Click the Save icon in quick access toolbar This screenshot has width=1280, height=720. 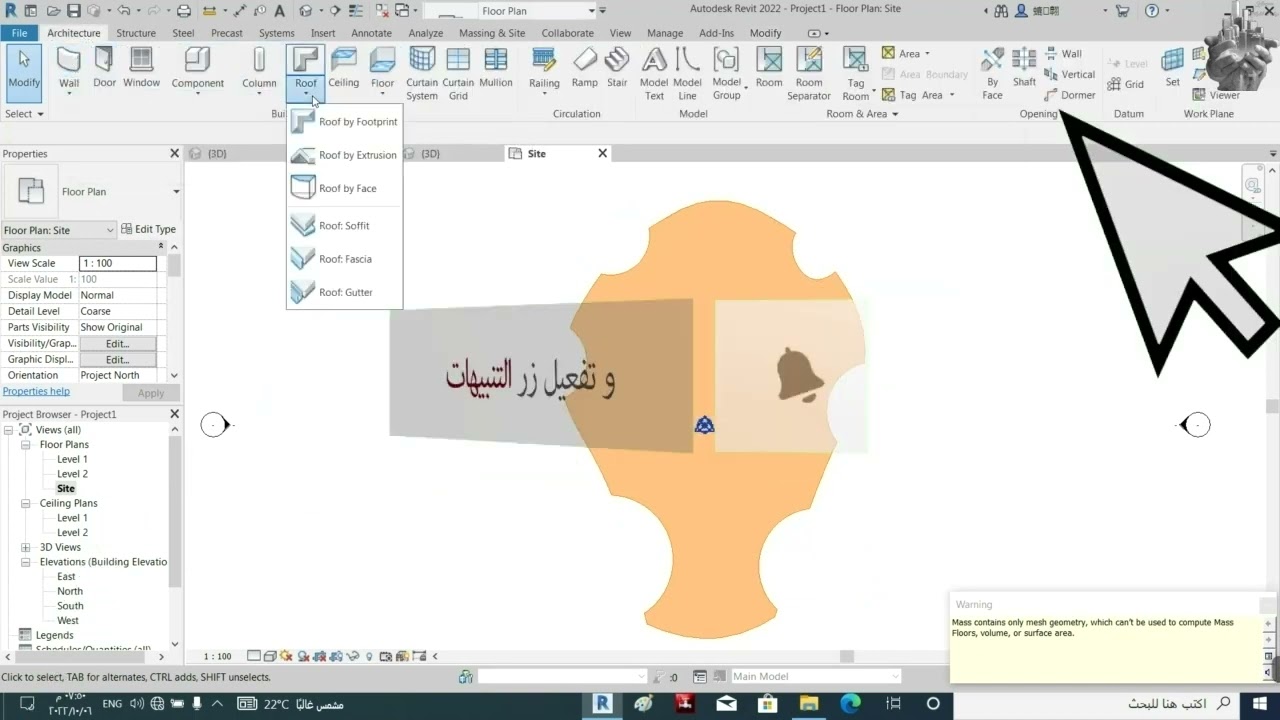point(74,11)
